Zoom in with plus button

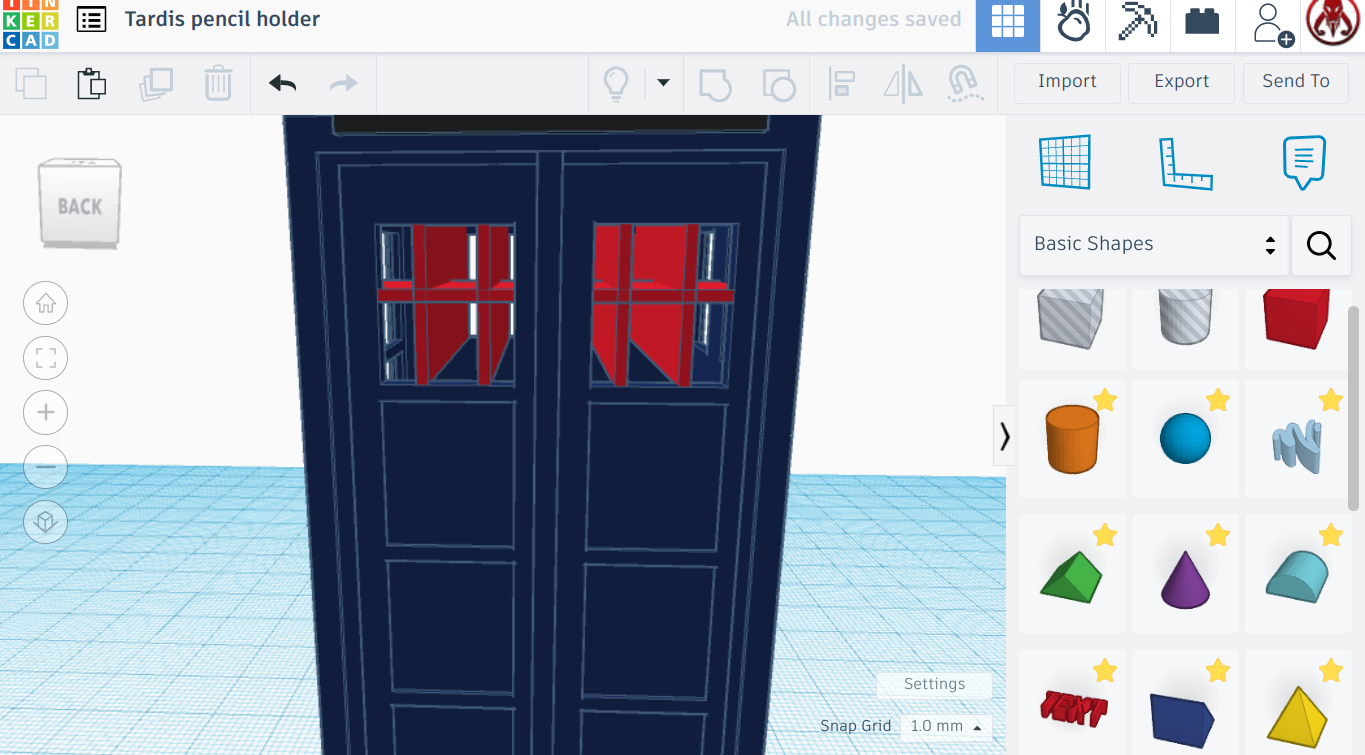pyautogui.click(x=45, y=412)
